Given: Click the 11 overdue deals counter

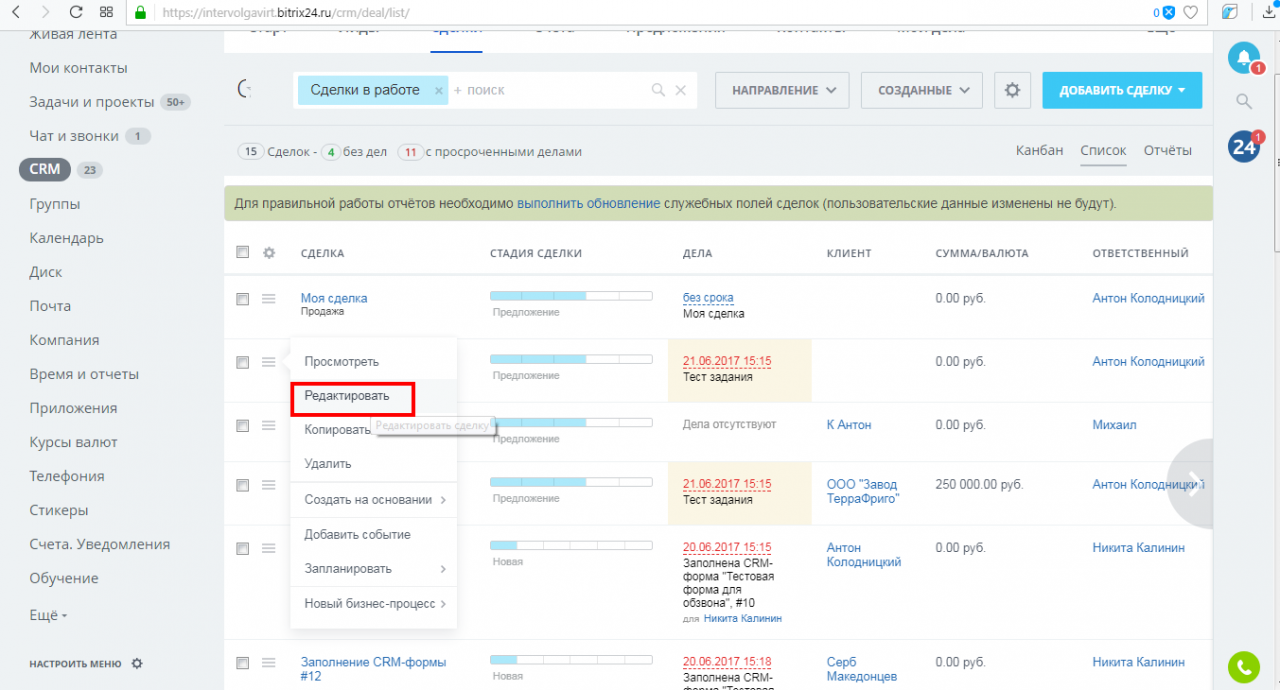Looking at the screenshot, I should point(410,152).
